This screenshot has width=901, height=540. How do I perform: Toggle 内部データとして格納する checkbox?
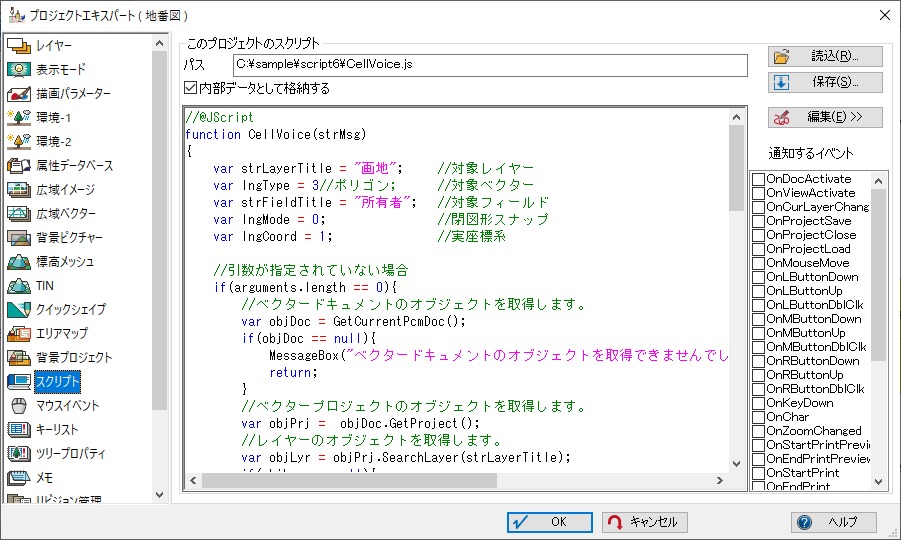(190, 87)
